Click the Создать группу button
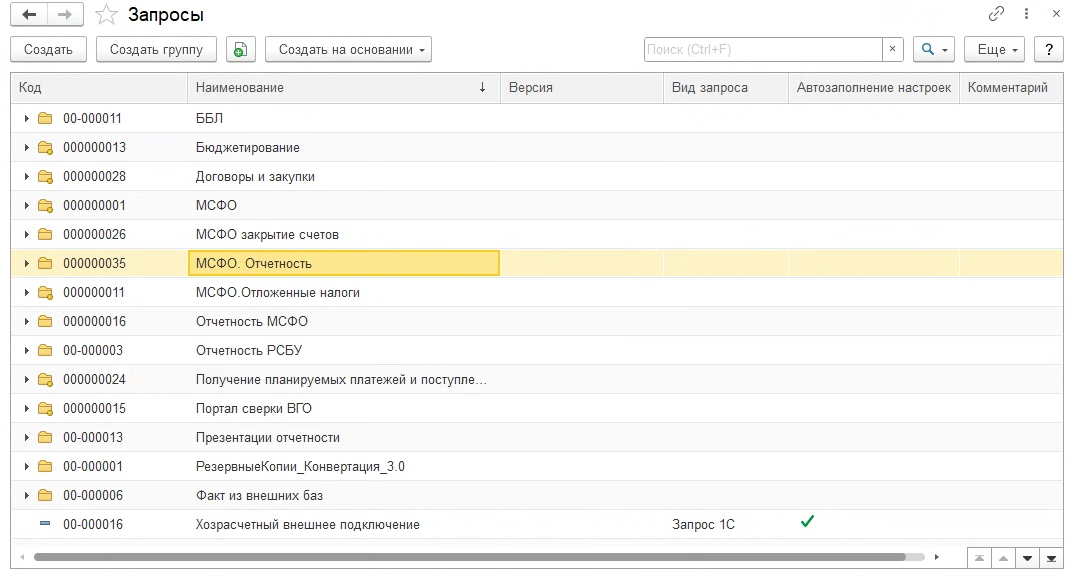This screenshot has height=577, width=1075. [x=156, y=49]
